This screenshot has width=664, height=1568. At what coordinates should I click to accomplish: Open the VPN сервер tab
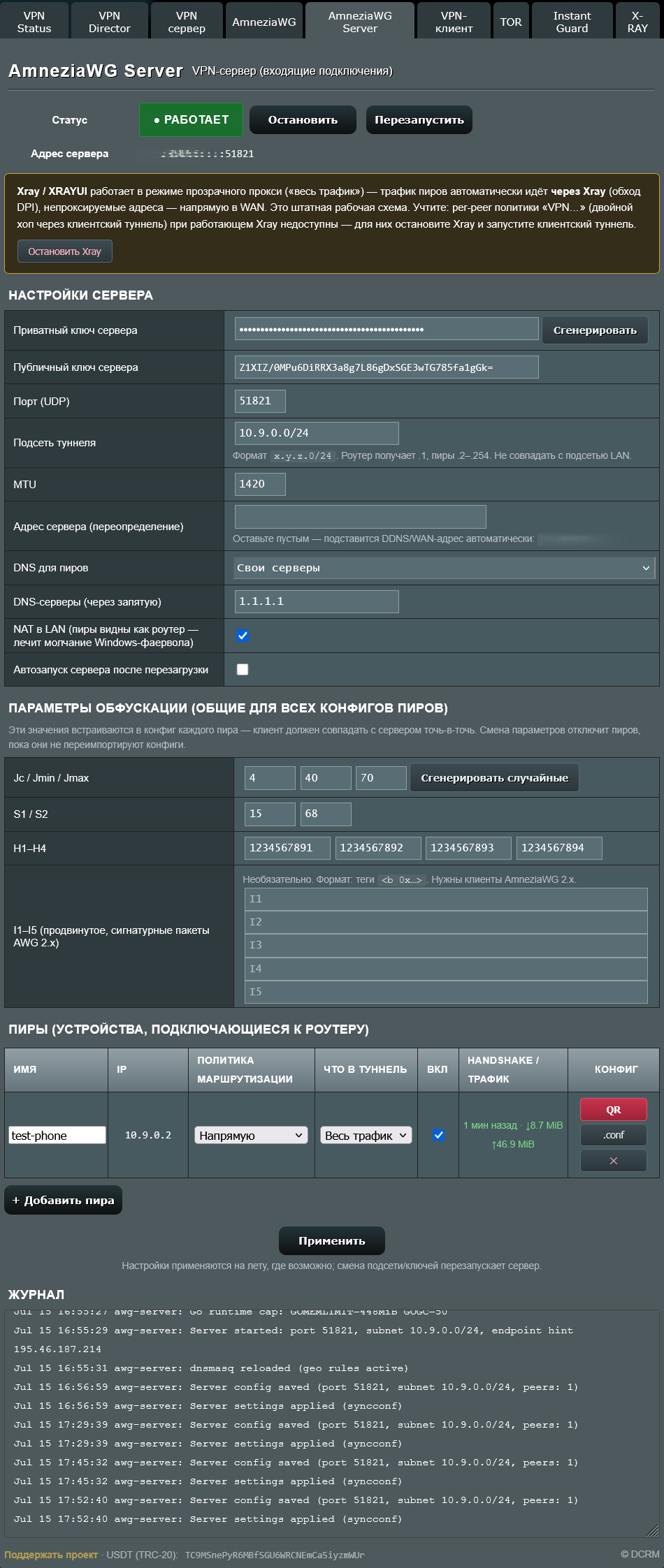[187, 22]
